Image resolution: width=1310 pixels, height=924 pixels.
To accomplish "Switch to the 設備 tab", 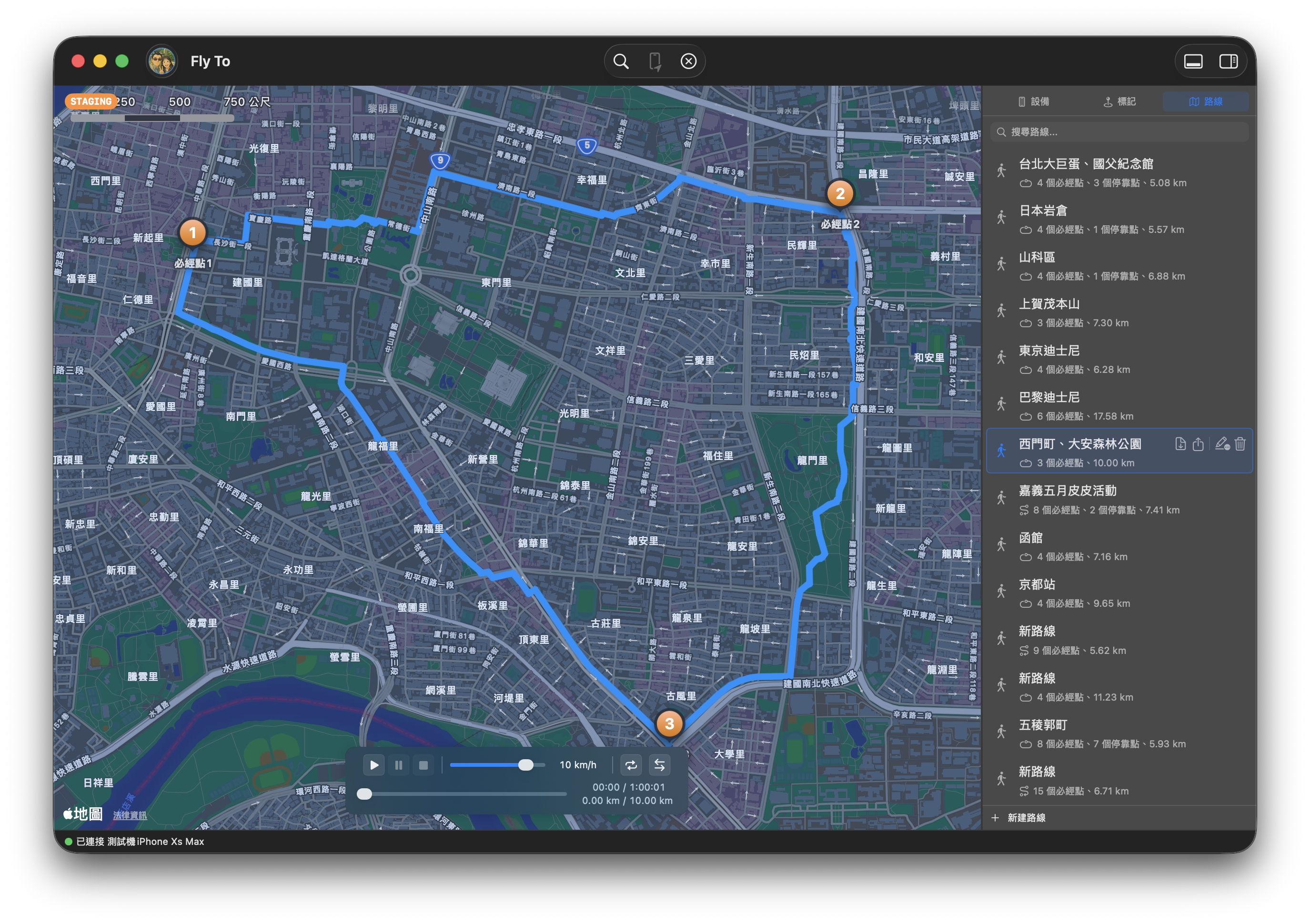I will pyautogui.click(x=1034, y=101).
